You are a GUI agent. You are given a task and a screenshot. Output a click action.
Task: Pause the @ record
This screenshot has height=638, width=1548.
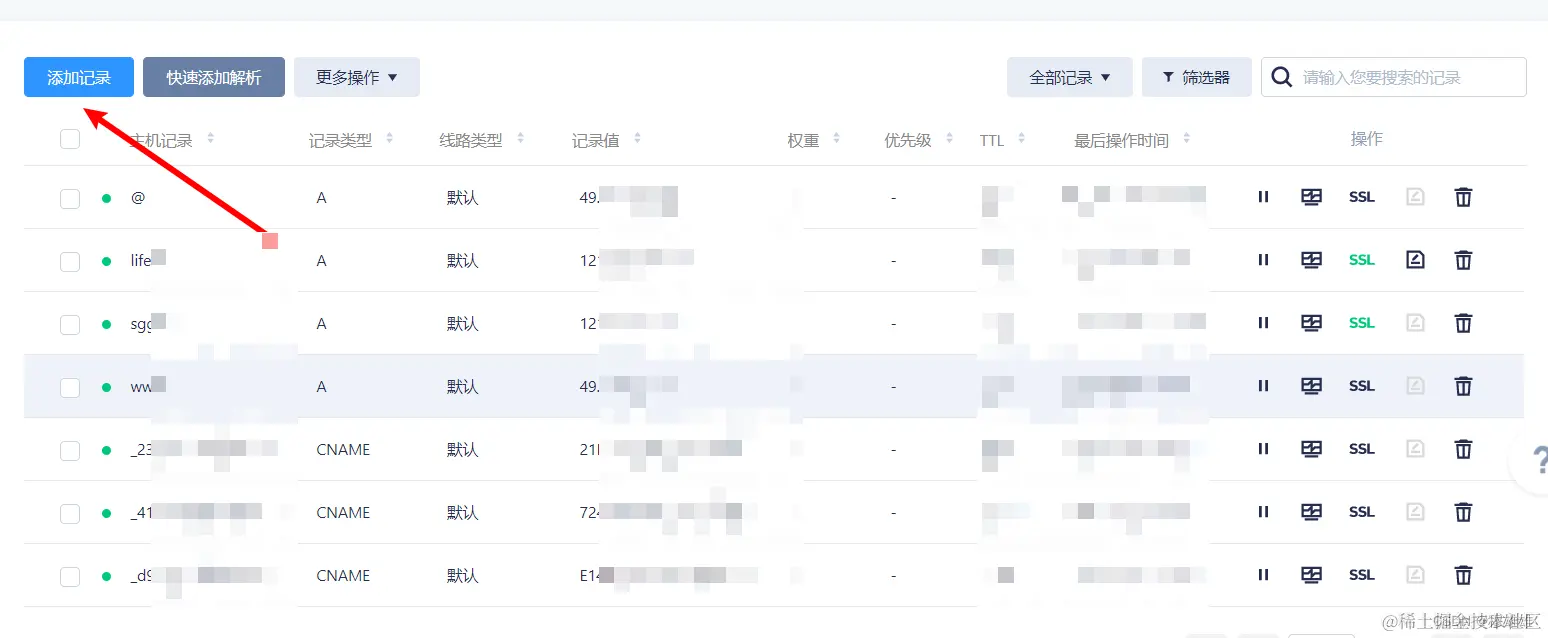point(1263,197)
